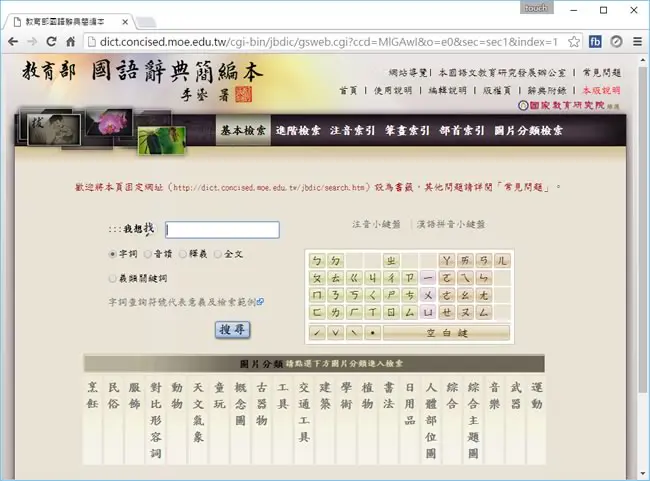
Task: Switch to the 進階檢索 tab
Action: [x=298, y=130]
